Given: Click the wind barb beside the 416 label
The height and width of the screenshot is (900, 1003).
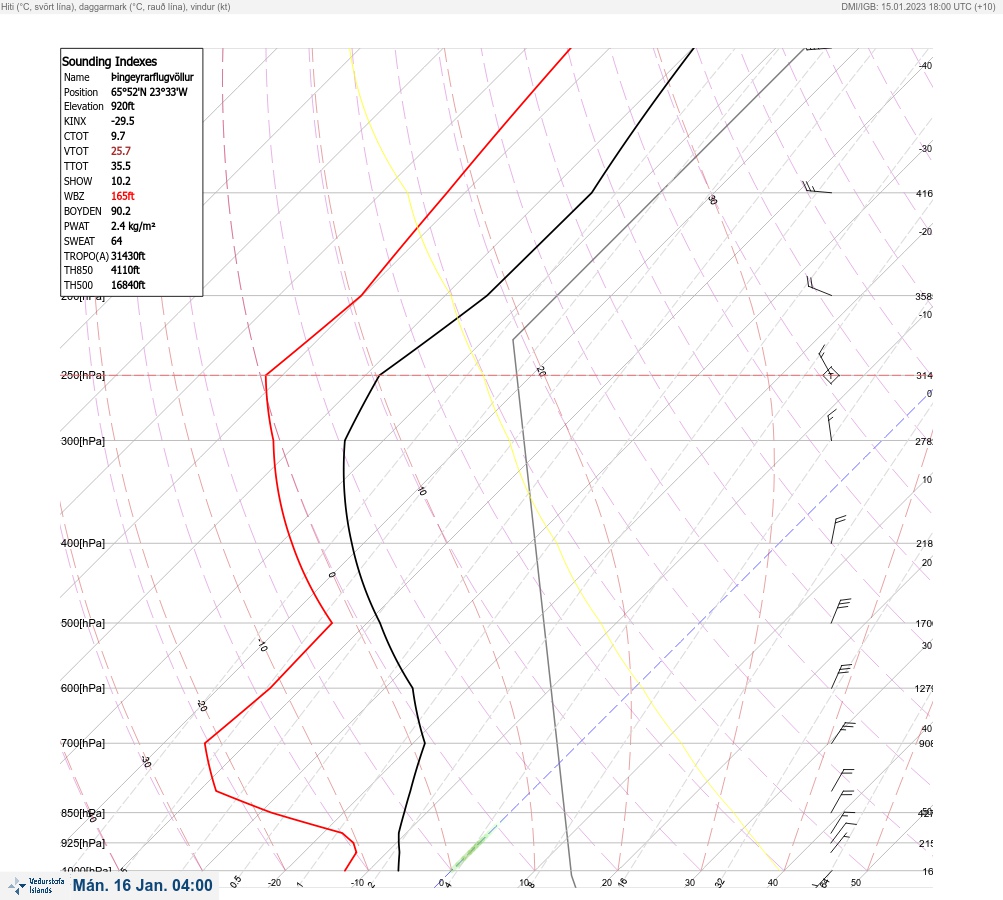Looking at the screenshot, I should [x=817, y=187].
